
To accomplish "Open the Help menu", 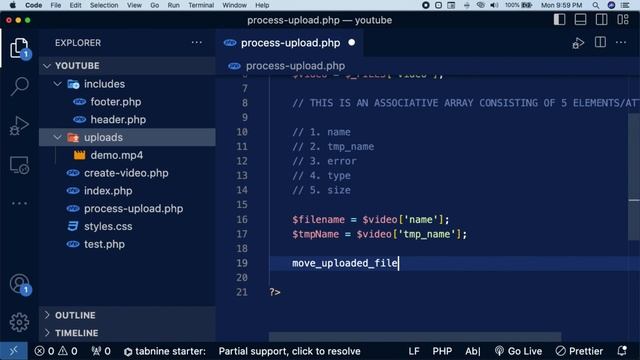I will [x=262, y=5].
